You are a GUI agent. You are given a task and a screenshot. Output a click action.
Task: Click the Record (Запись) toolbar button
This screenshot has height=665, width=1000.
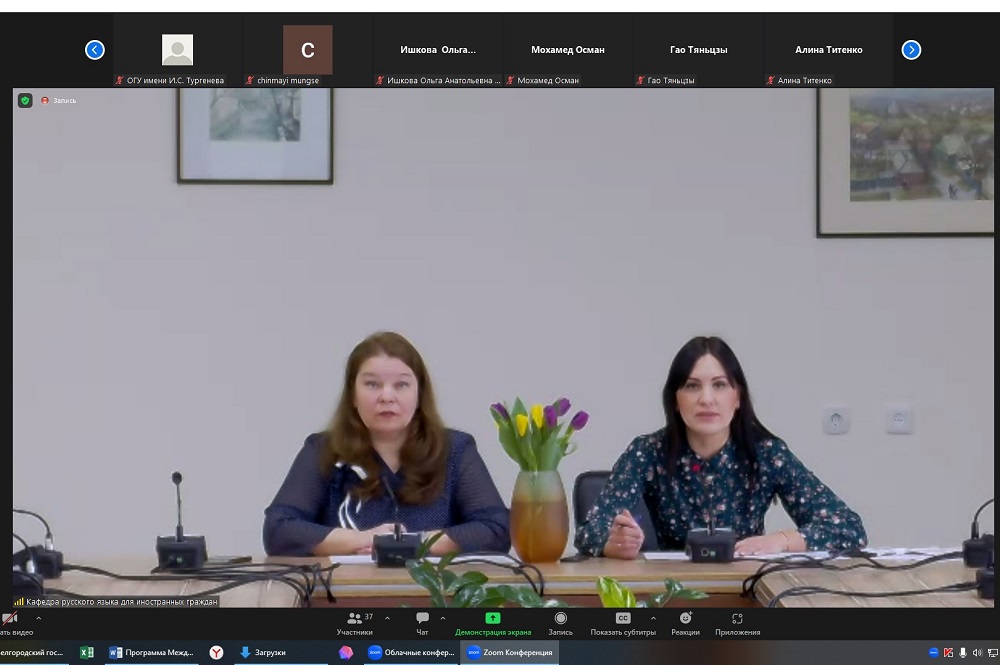[560, 623]
